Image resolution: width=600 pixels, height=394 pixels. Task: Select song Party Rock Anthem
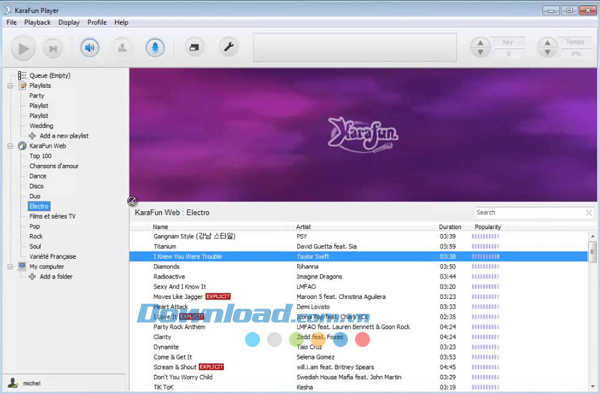[x=359, y=327]
